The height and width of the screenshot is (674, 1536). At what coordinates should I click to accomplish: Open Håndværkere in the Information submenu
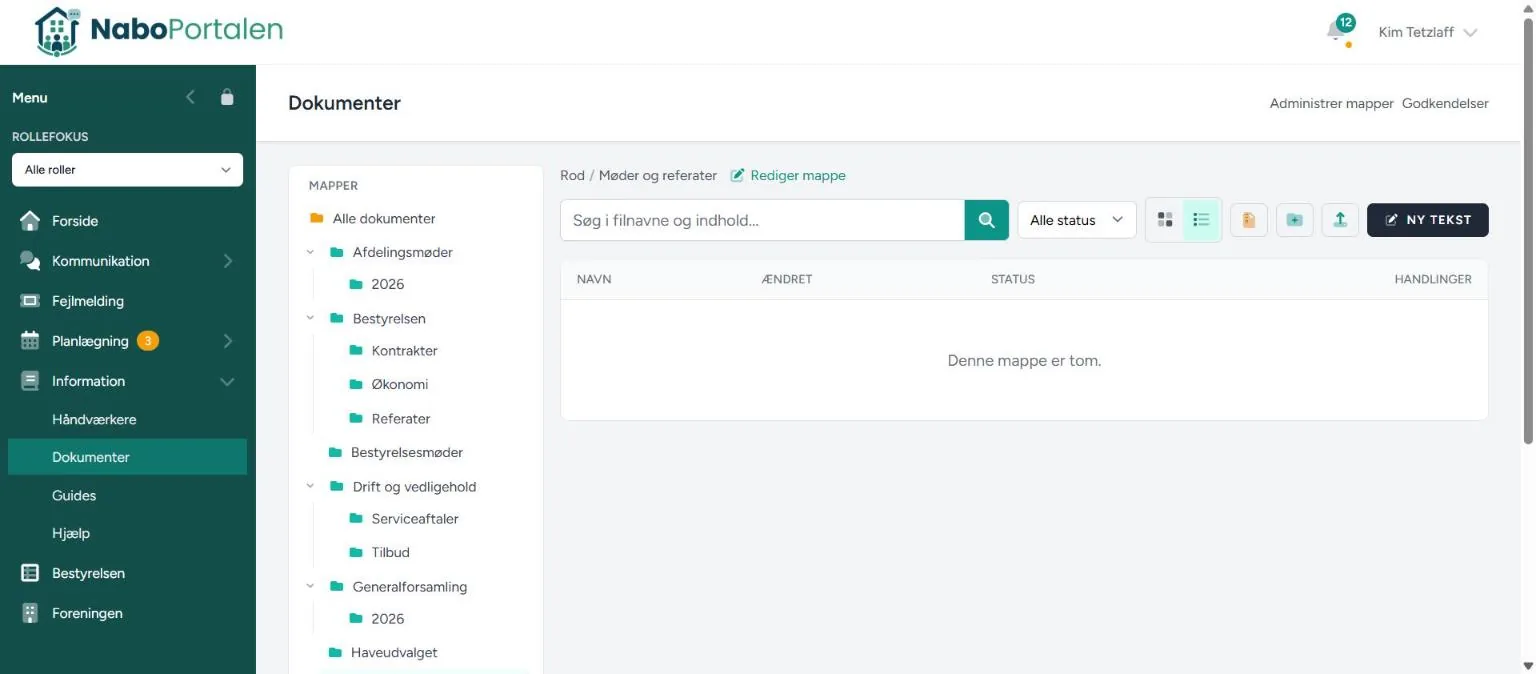click(94, 419)
